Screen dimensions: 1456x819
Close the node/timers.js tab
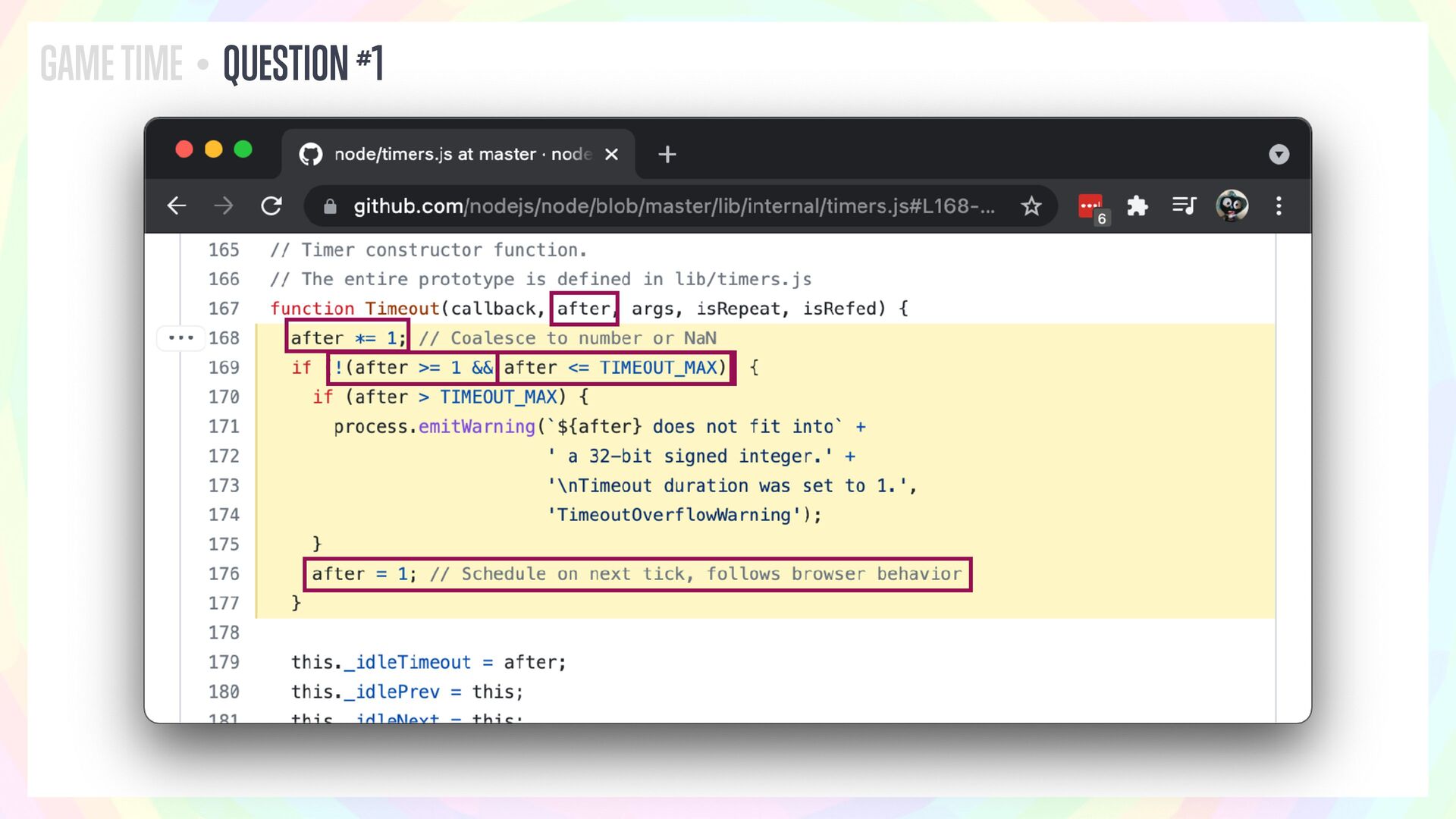click(611, 155)
